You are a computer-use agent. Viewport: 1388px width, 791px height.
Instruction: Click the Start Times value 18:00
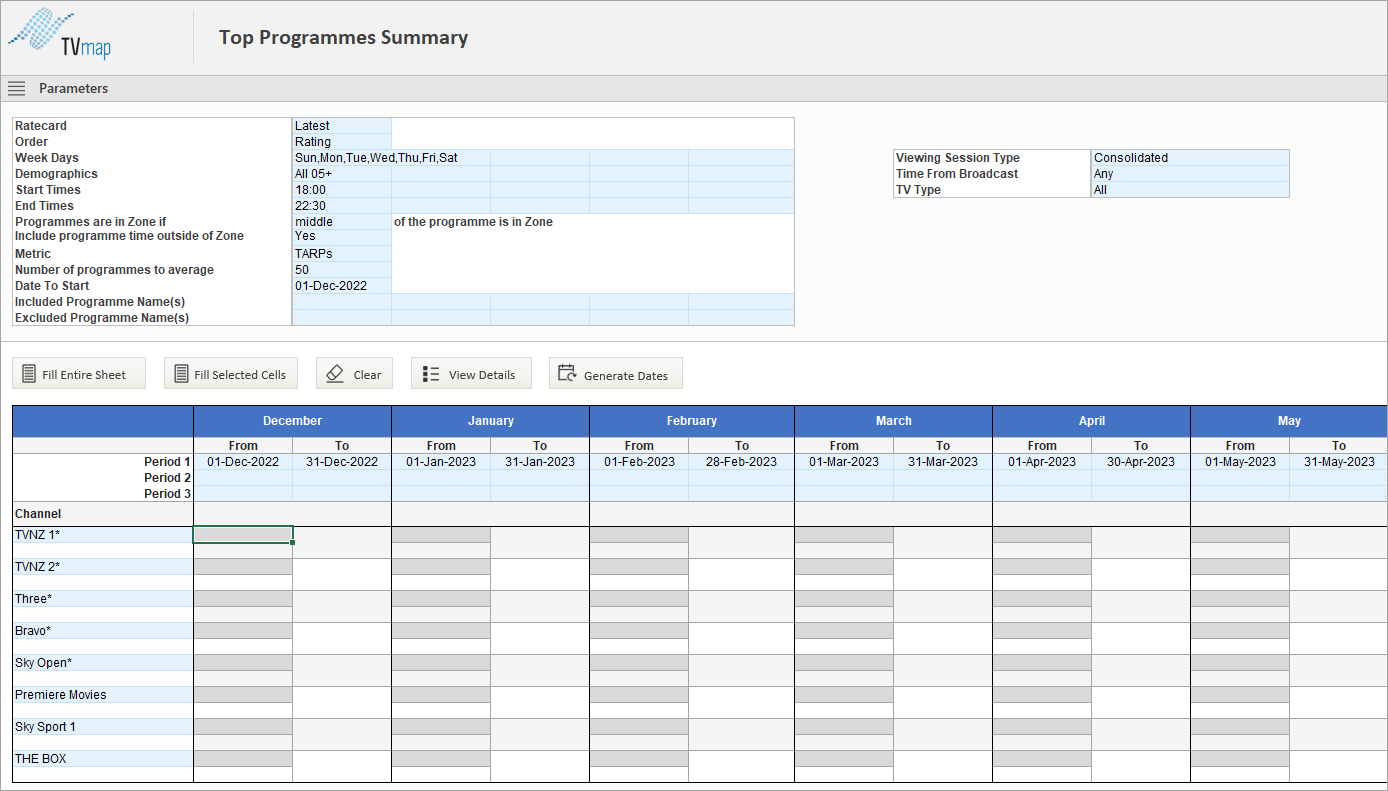click(342, 190)
